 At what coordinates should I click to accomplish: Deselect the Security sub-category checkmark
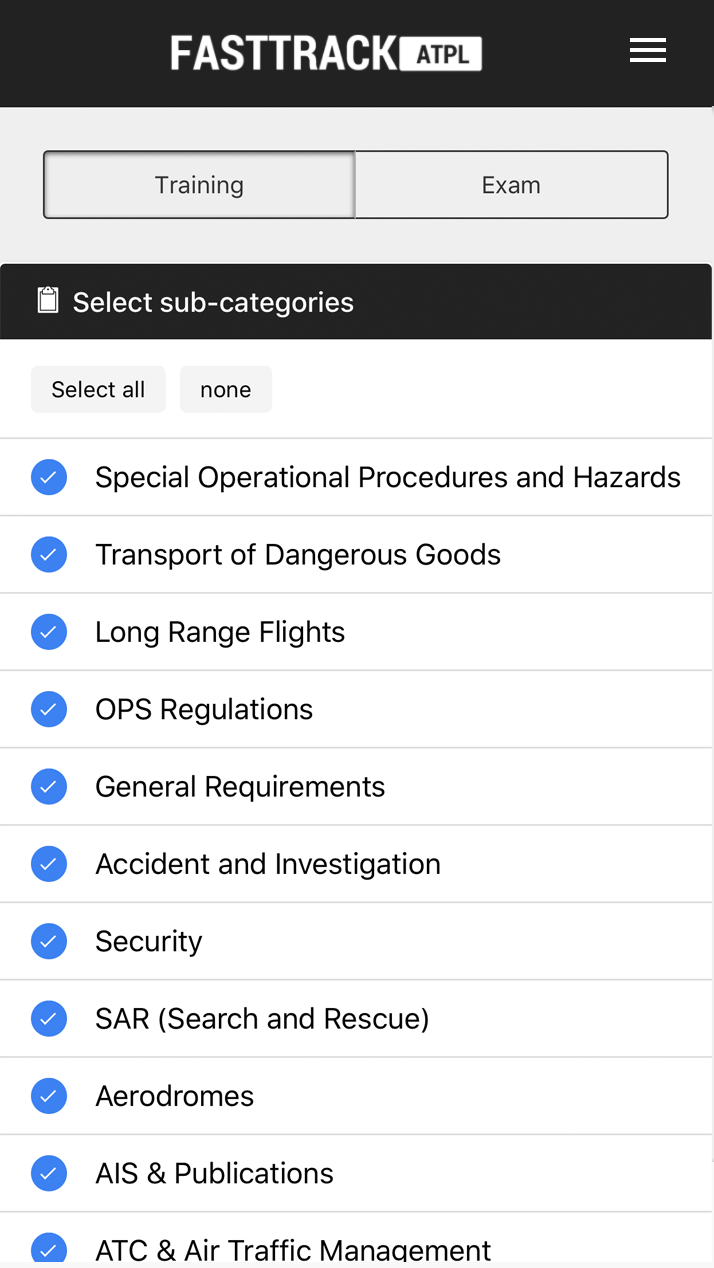point(49,941)
